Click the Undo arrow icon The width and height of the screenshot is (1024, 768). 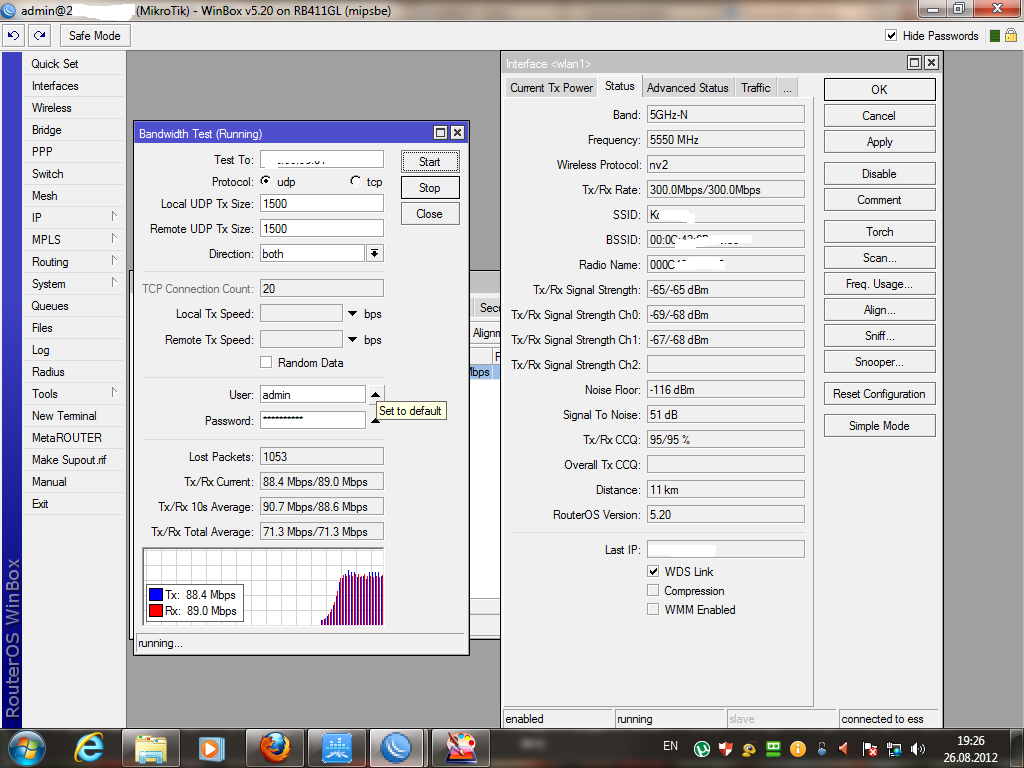point(13,35)
